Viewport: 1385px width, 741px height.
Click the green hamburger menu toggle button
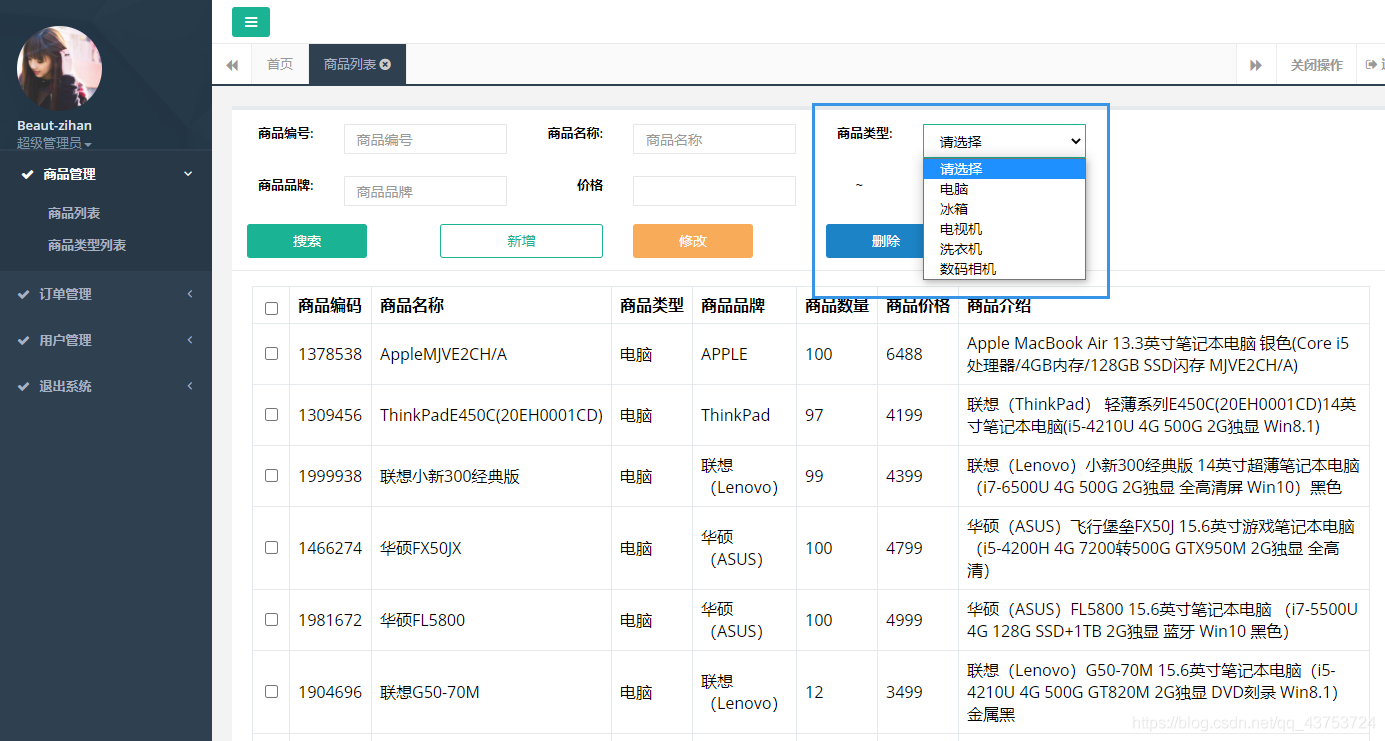pyautogui.click(x=250, y=22)
